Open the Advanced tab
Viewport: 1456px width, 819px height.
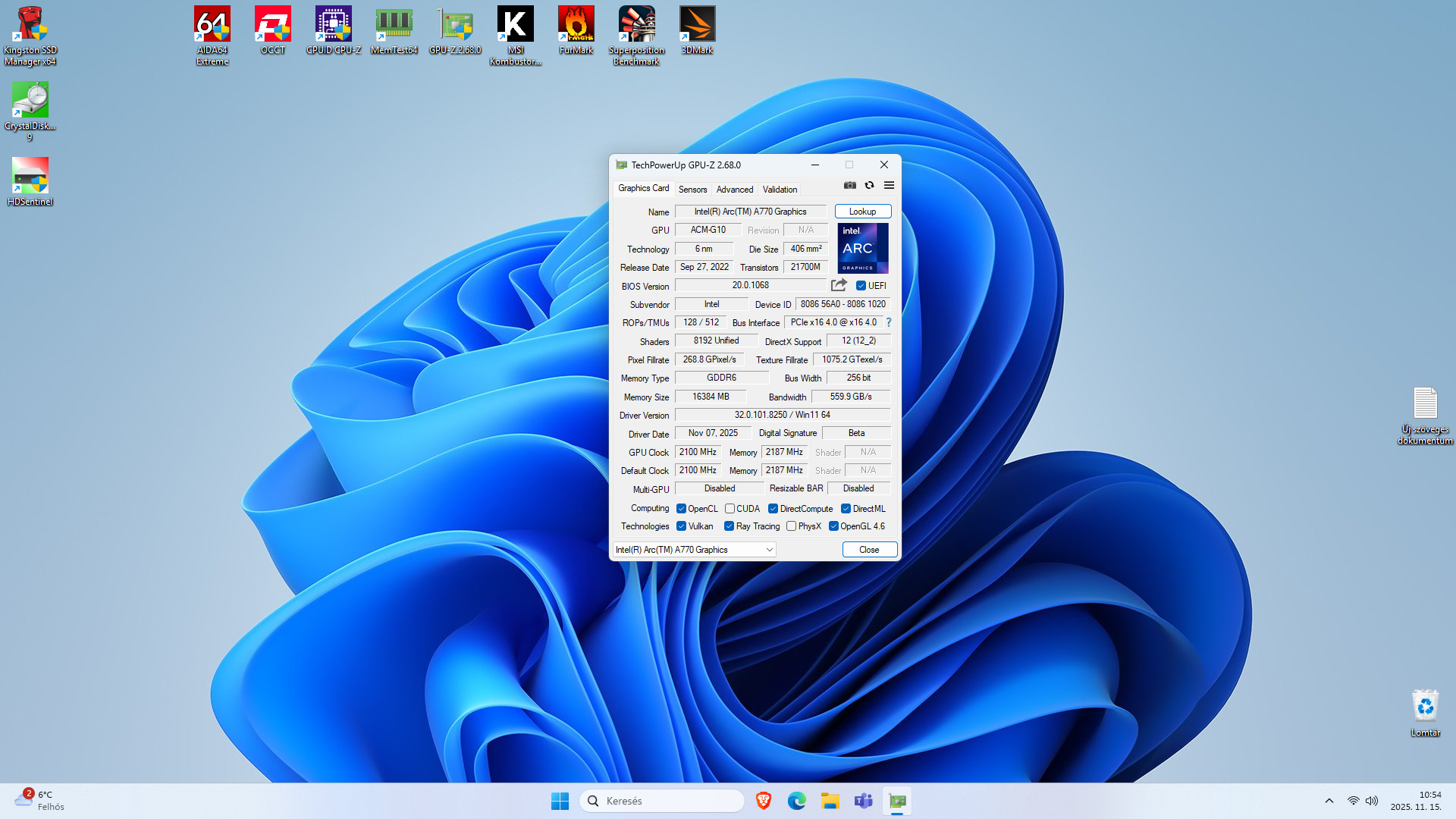(734, 190)
